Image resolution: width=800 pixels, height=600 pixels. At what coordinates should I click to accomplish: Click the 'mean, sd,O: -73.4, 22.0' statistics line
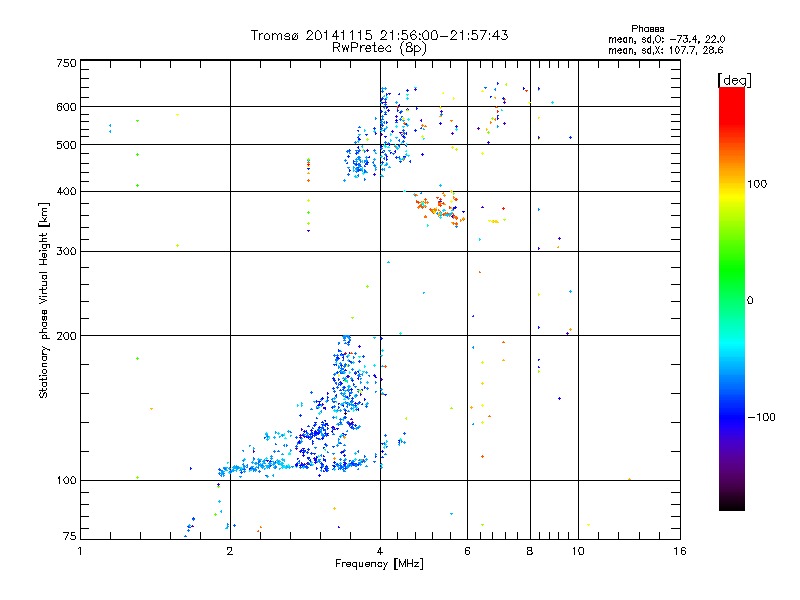[x=666, y=39]
